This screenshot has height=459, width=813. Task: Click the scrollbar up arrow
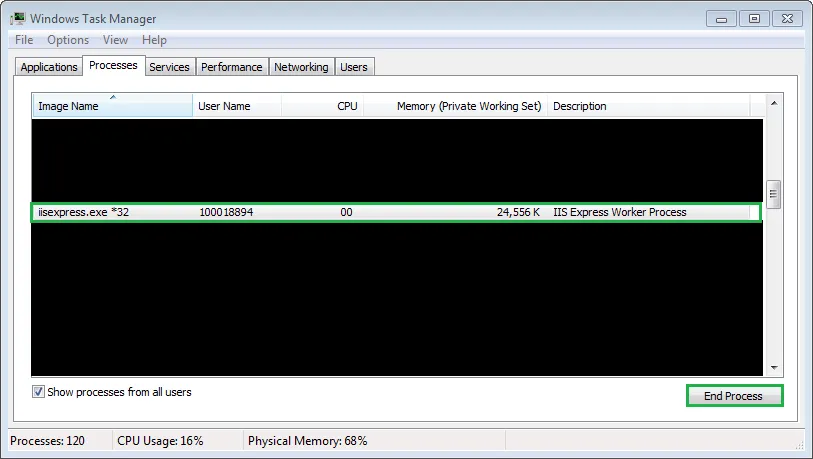(774, 103)
